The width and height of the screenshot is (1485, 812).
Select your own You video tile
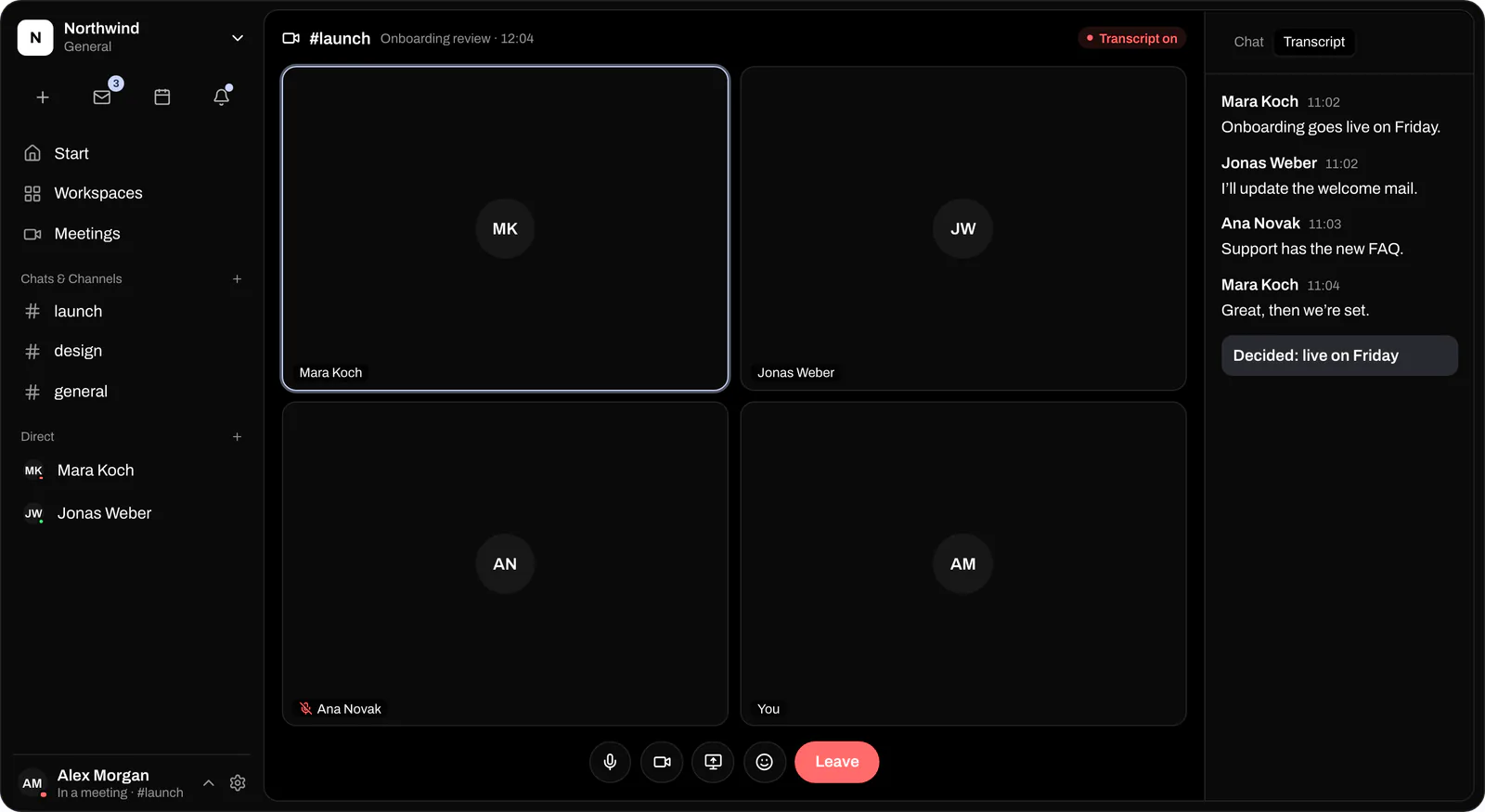963,563
